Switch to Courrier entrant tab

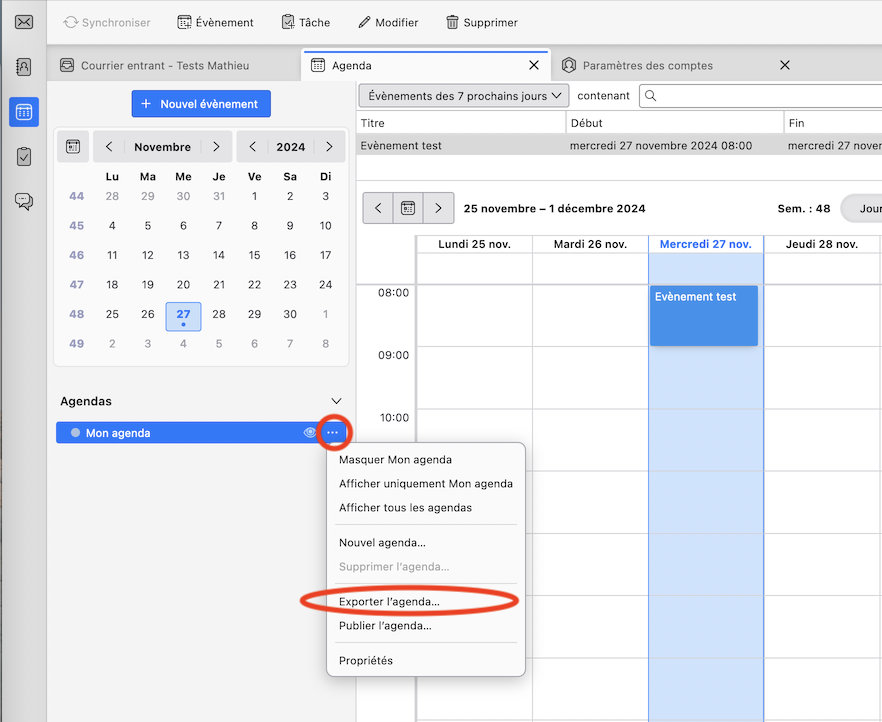pos(164,65)
